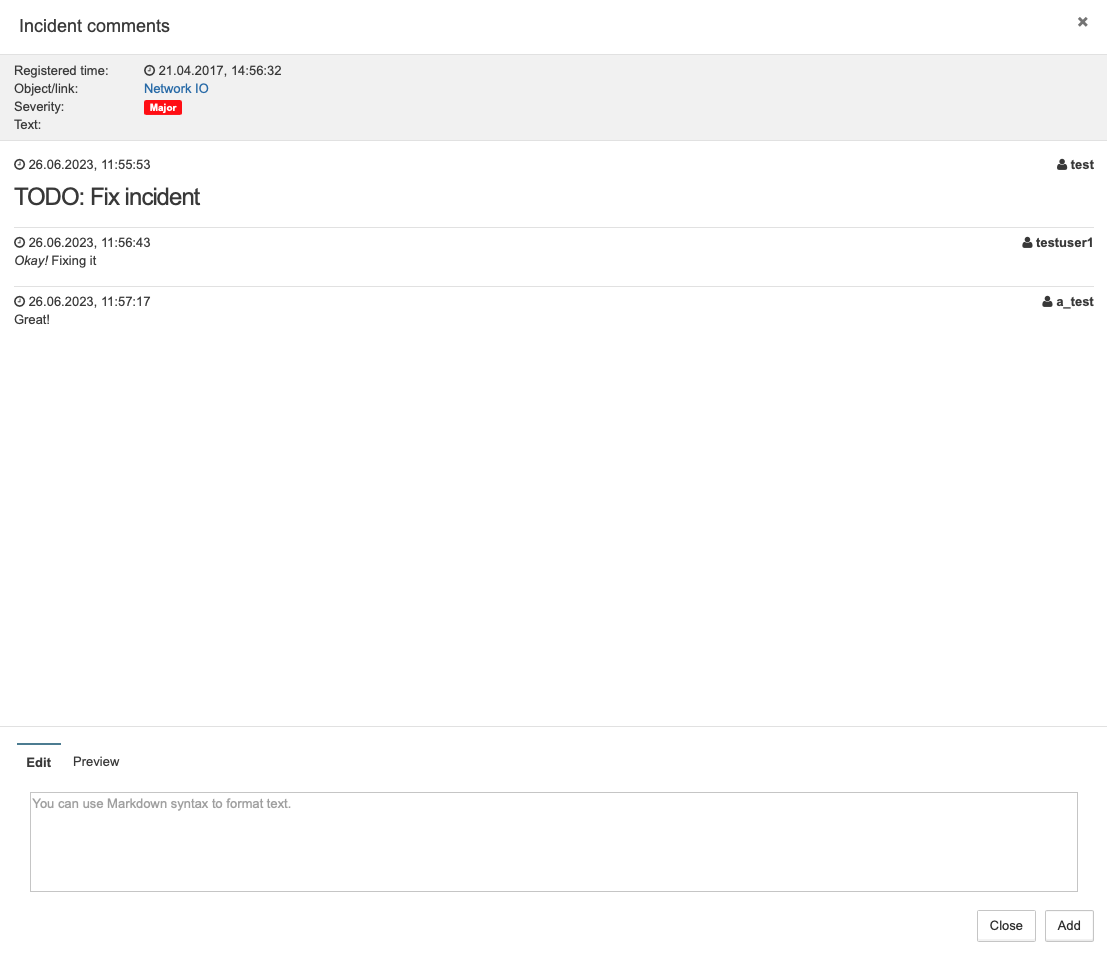Viewport: 1107px width, 954px height.
Task: Click the 'Object/link:' label
Action: coord(46,89)
